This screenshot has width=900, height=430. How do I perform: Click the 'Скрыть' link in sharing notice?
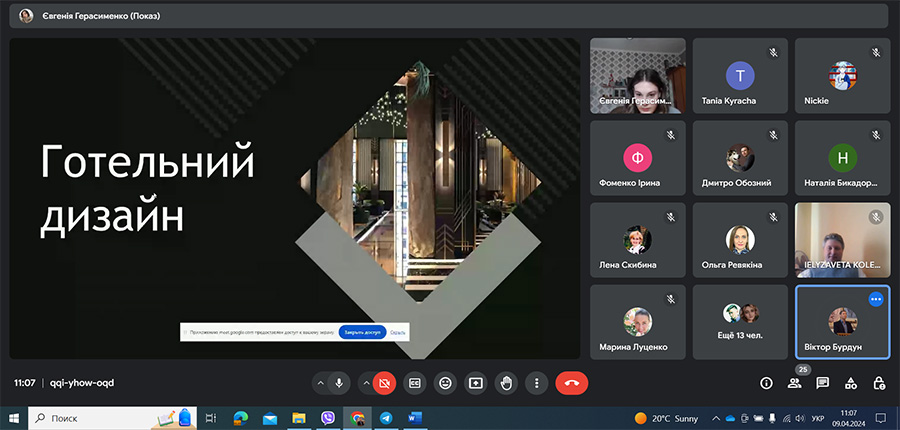tap(398, 332)
